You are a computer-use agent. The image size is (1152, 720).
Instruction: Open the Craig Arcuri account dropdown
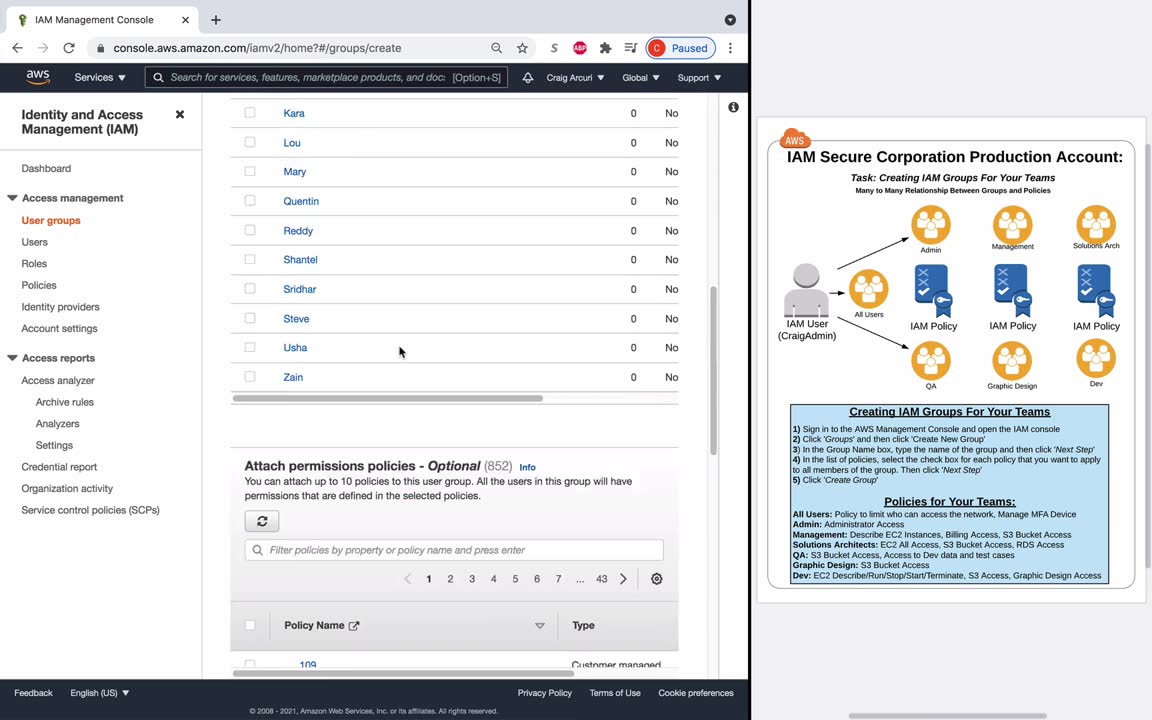pos(575,77)
